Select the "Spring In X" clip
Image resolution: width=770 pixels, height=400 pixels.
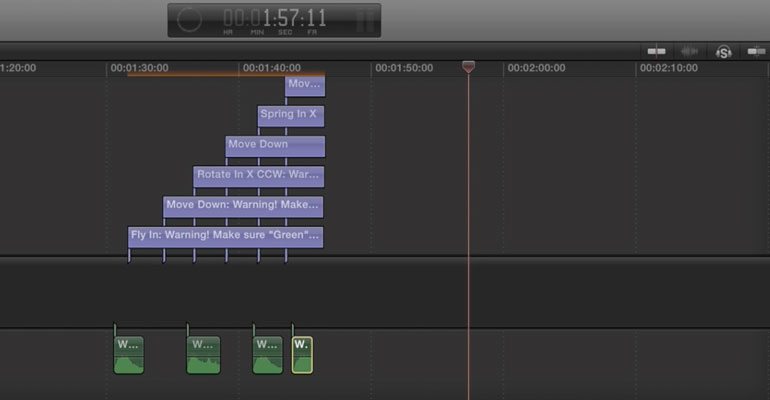pos(291,116)
